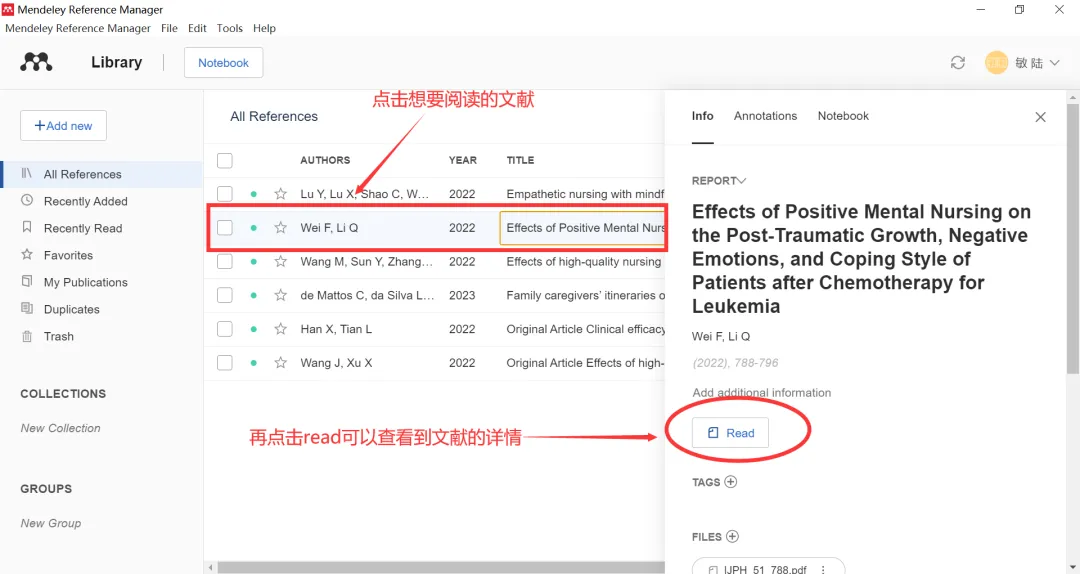Check the Wang J, Xu X reference checkbox
The height and width of the screenshot is (574, 1080).
coord(225,362)
